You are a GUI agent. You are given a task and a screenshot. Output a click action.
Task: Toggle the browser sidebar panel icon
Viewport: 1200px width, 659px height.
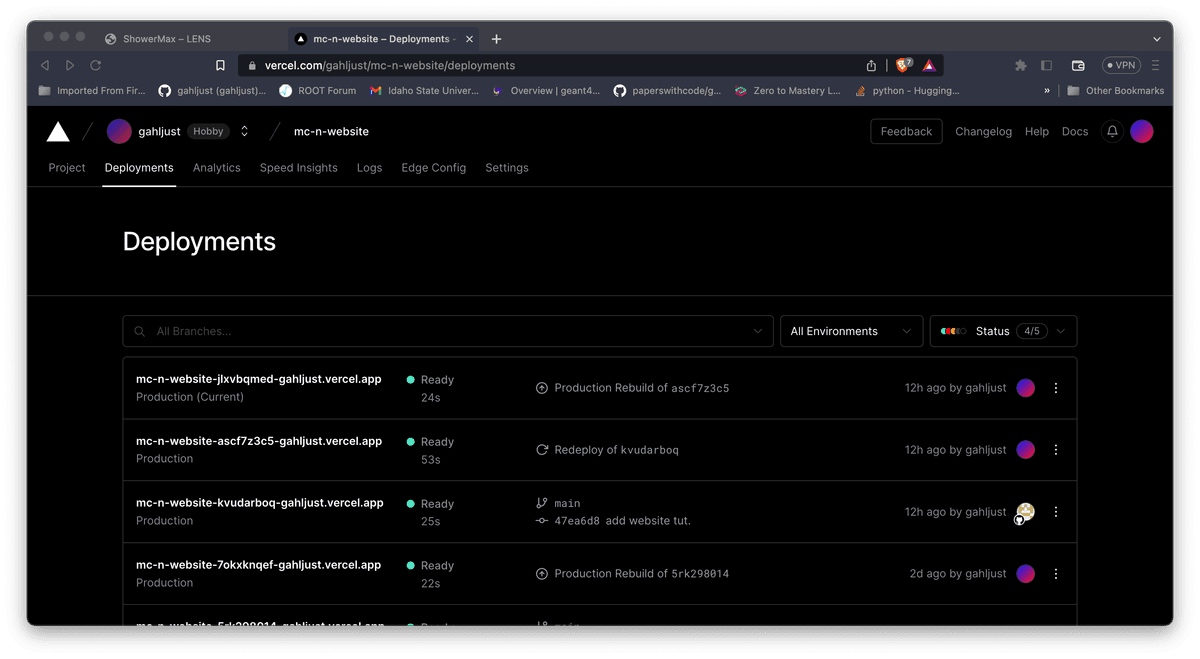click(x=1047, y=65)
